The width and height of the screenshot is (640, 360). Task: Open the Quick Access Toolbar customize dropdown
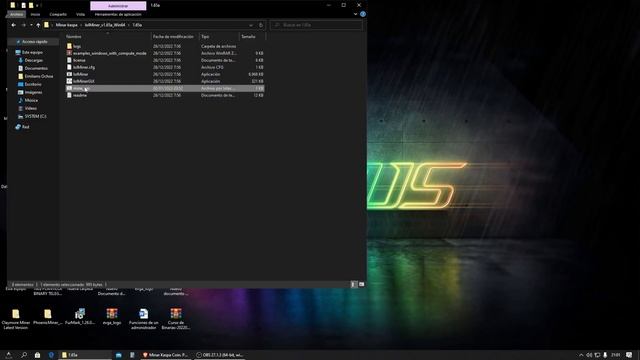click(38, 6)
